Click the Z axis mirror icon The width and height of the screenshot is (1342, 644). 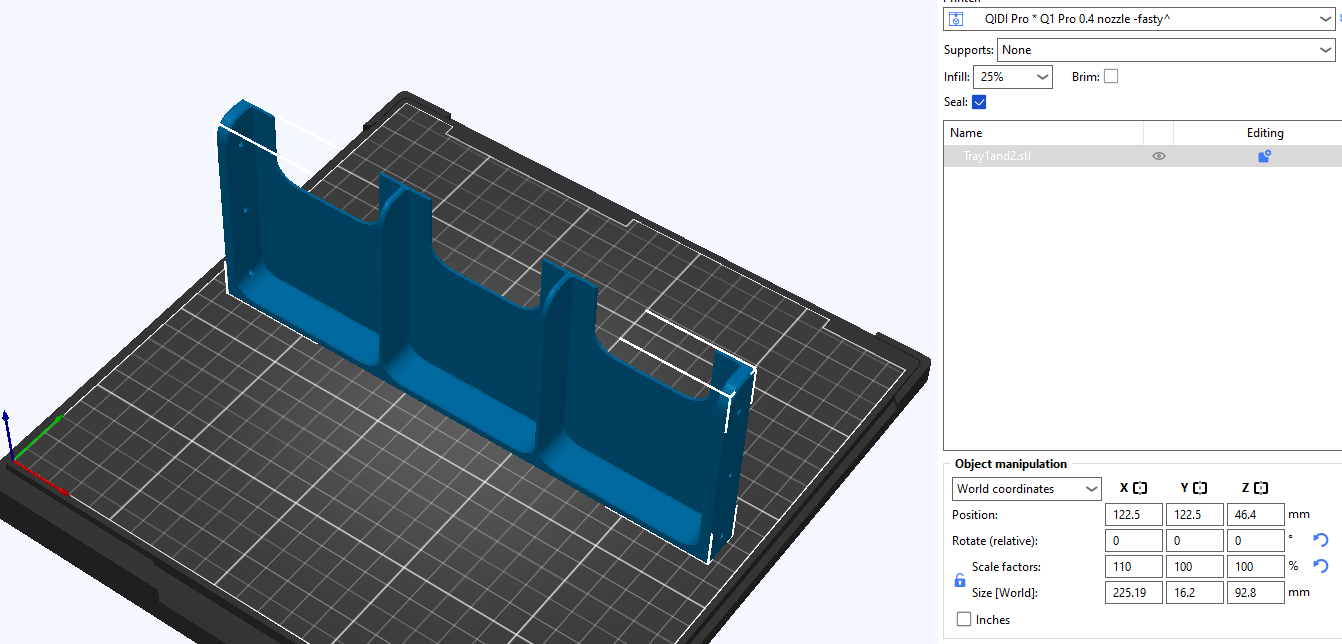(1260, 488)
